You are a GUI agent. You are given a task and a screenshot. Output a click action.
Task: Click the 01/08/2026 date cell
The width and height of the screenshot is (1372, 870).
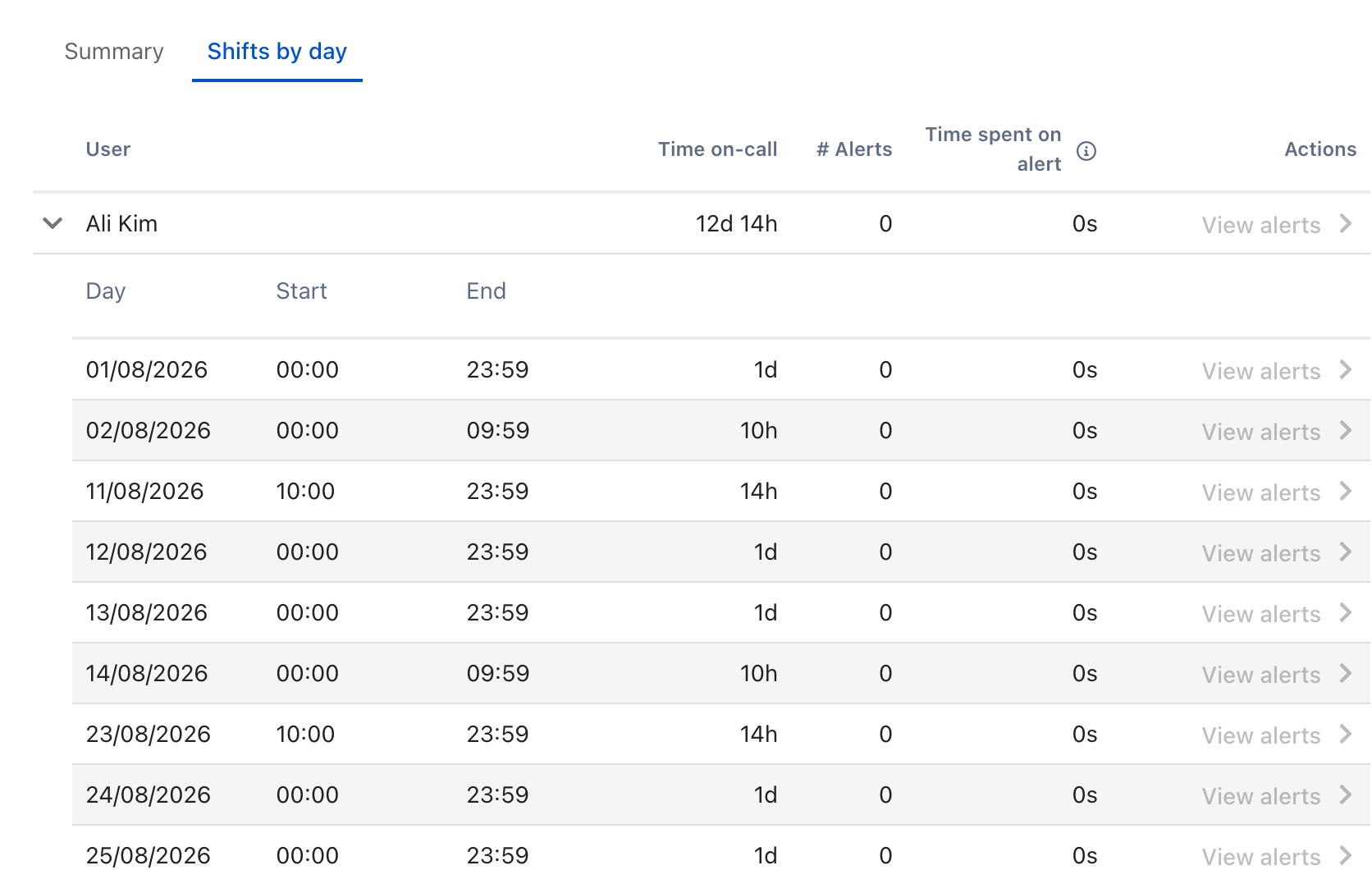147,369
